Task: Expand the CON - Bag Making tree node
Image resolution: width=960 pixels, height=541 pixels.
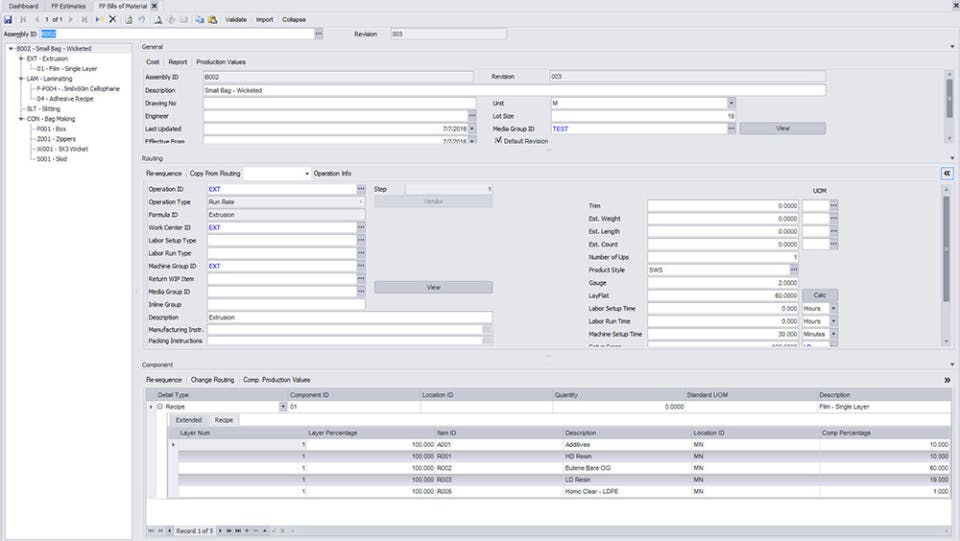Action: click(x=21, y=119)
